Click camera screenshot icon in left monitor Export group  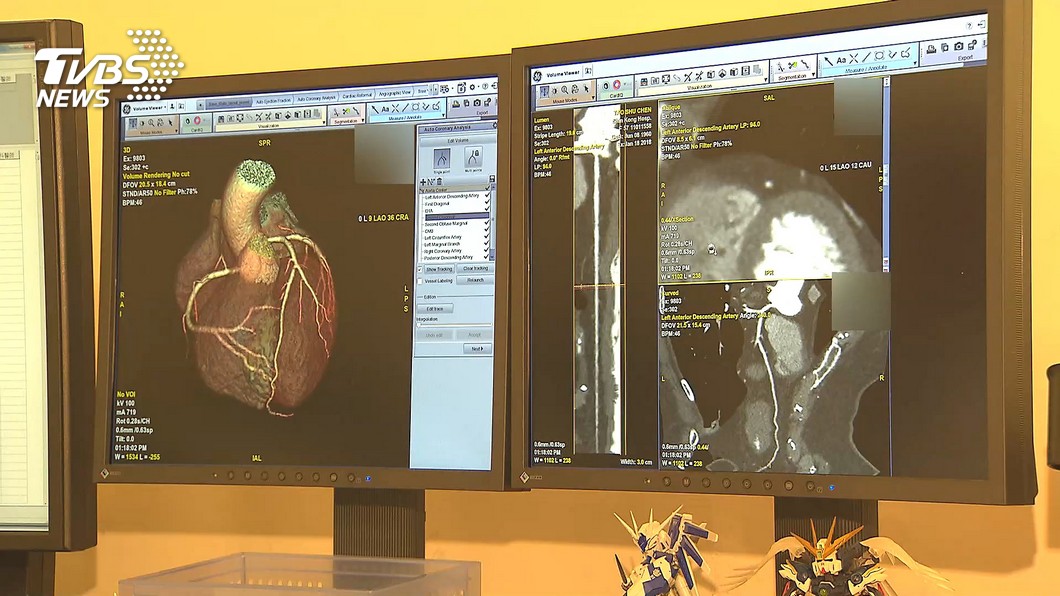[477, 103]
